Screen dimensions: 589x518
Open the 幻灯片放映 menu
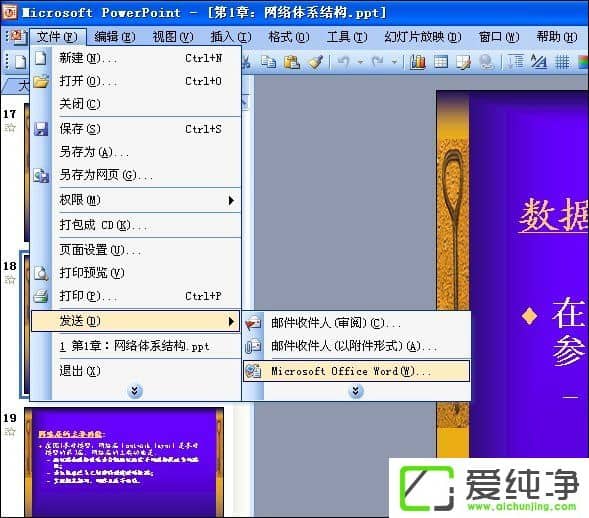coord(423,37)
